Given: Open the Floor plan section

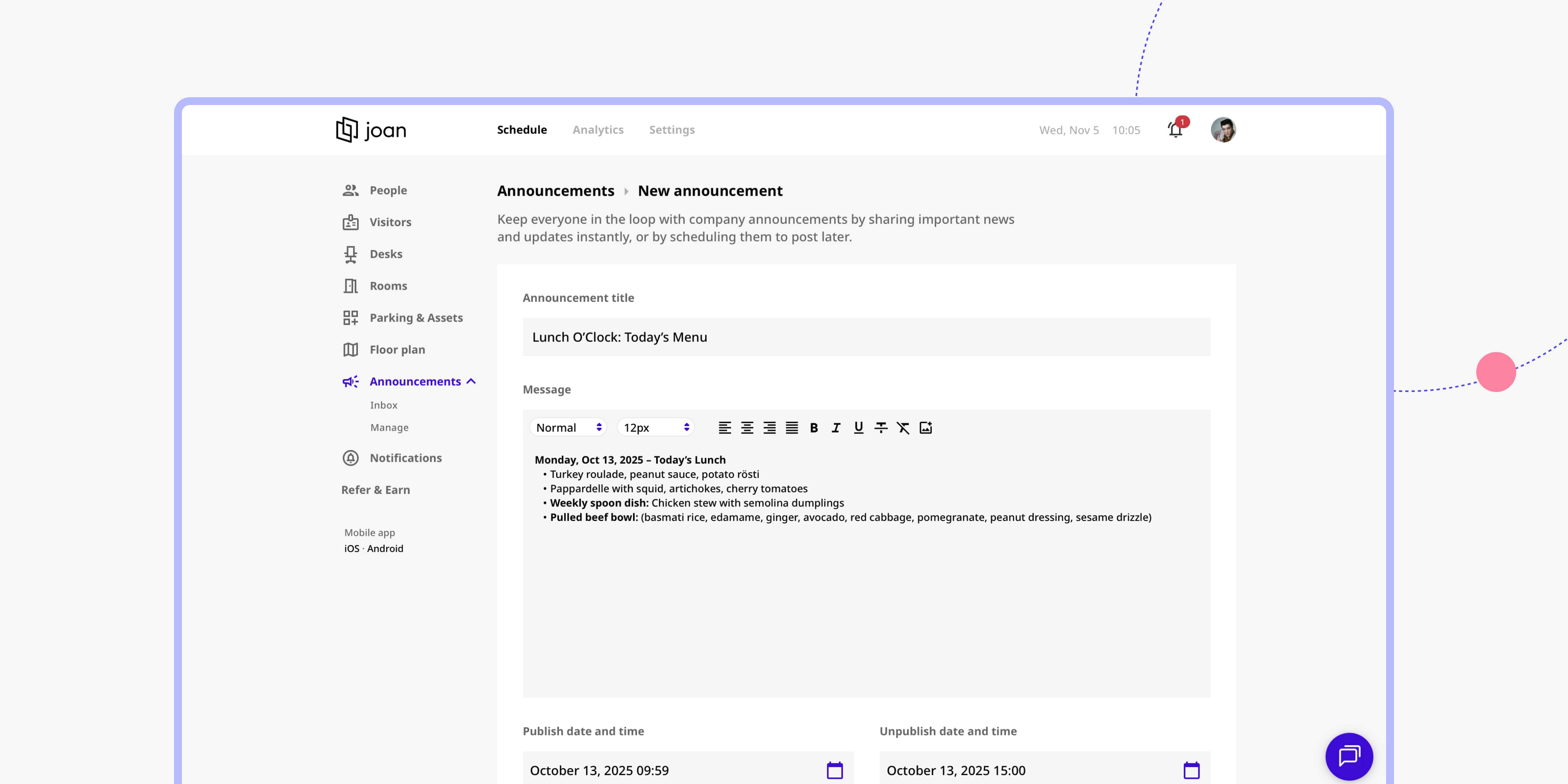Looking at the screenshot, I should point(397,349).
